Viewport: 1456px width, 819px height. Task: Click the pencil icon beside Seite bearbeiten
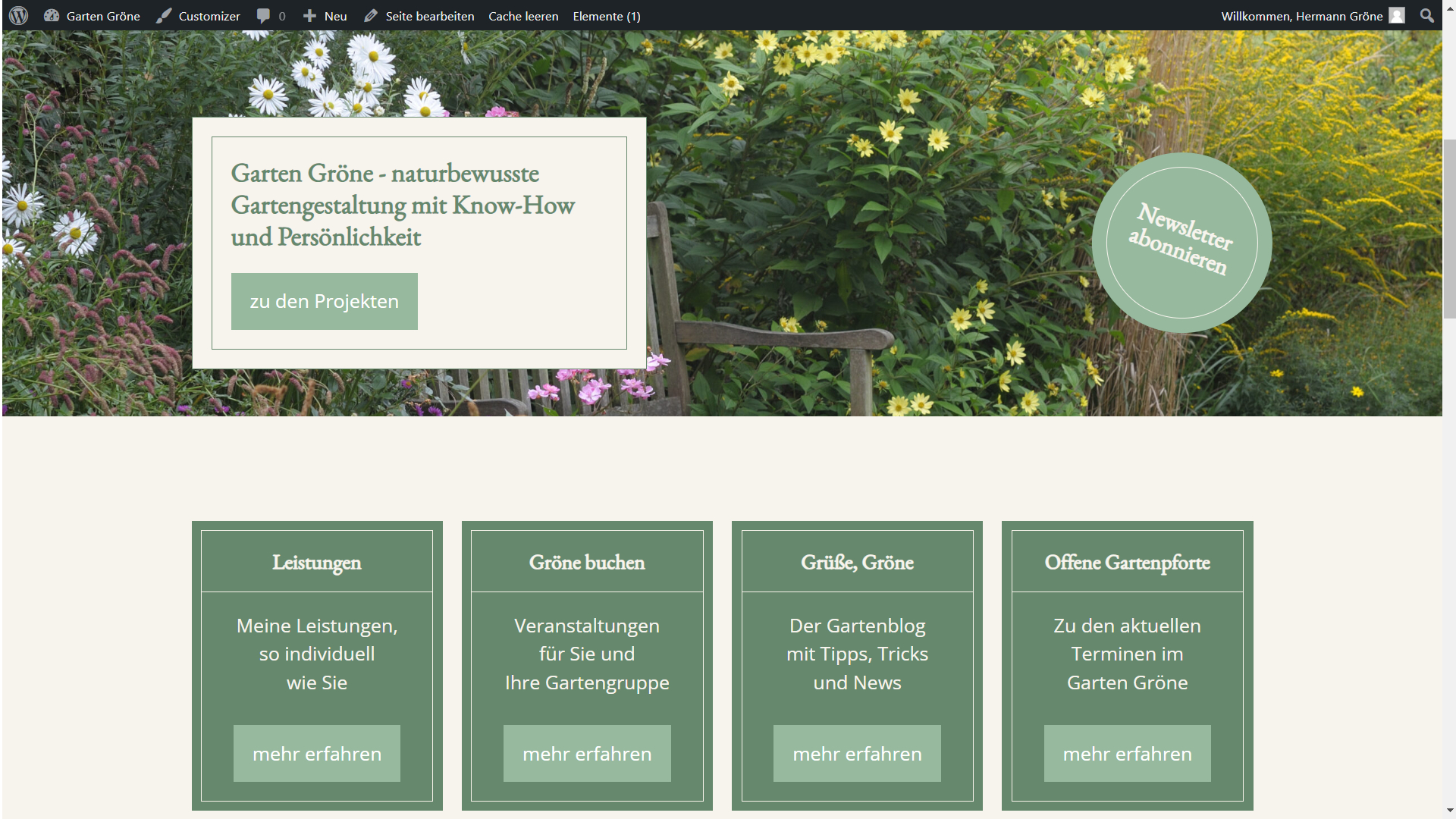click(370, 16)
